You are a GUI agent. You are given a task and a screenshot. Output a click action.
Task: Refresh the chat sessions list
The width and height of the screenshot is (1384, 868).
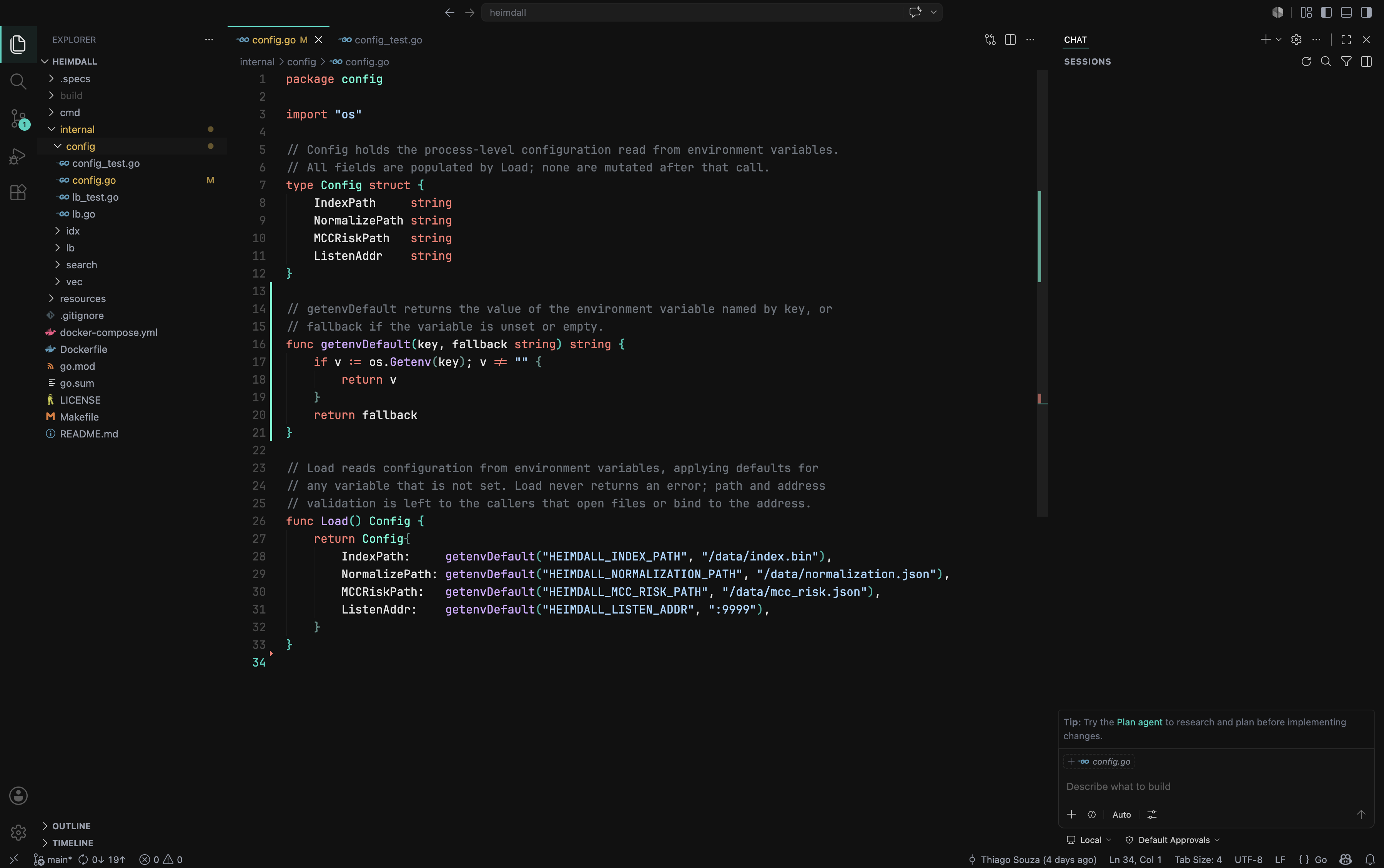[1306, 62]
